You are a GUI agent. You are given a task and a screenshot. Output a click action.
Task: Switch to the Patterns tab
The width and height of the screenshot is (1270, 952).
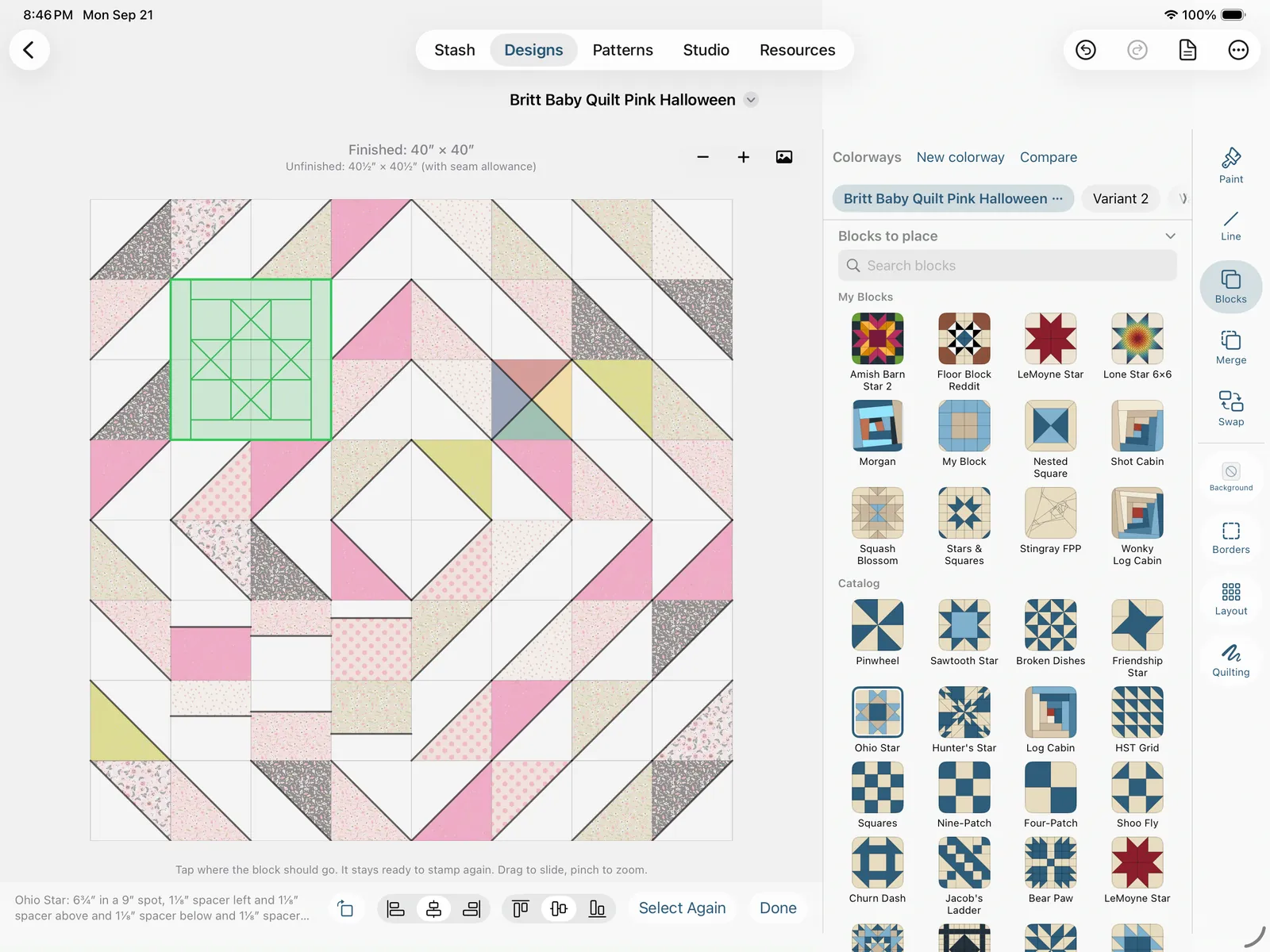[622, 50]
